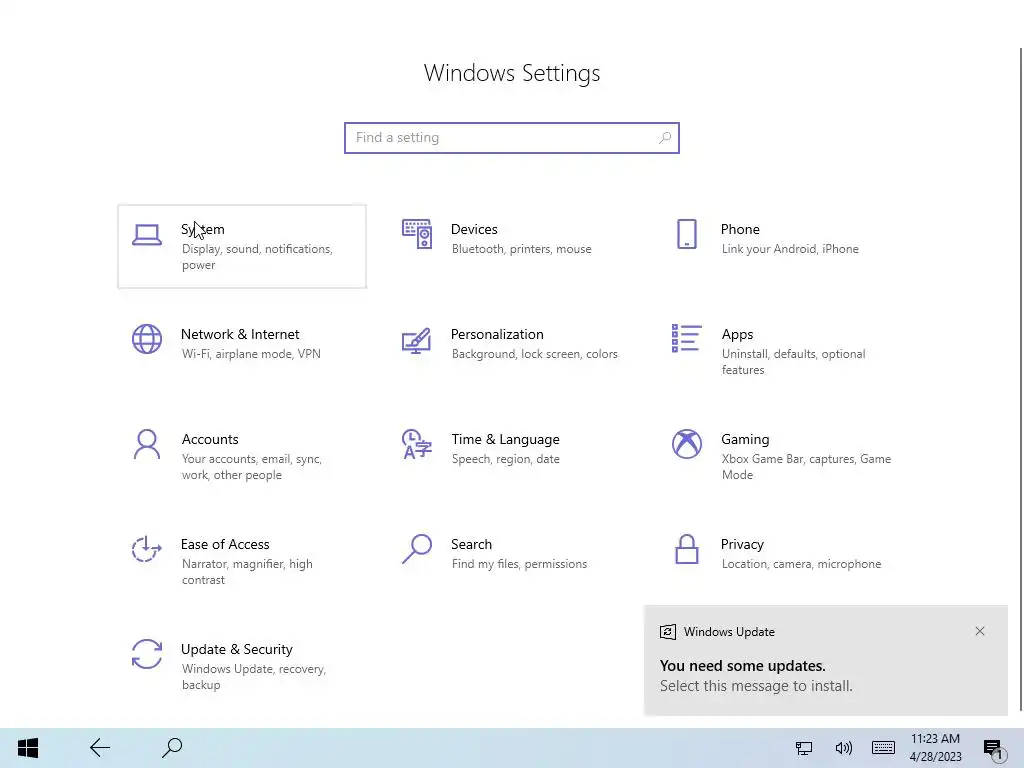This screenshot has height=768, width=1024.
Task: Open the Personalization paintbrush icon
Action: coord(417,340)
